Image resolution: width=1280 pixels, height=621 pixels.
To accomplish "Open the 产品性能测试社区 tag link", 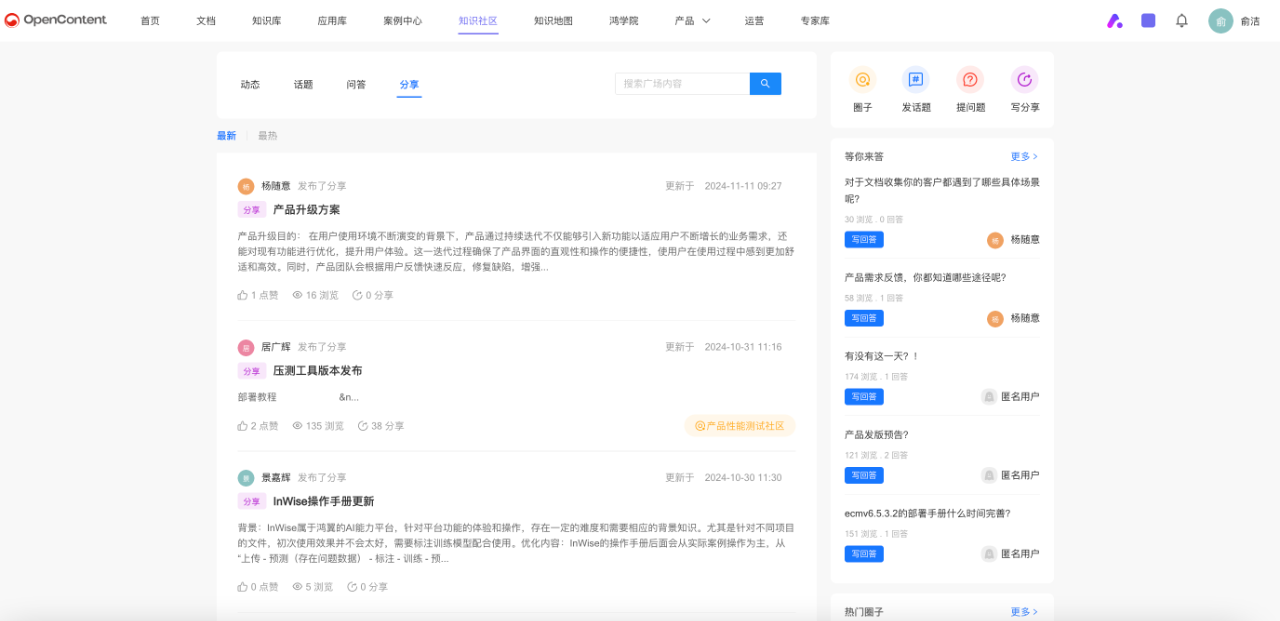I will pyautogui.click(x=739, y=425).
